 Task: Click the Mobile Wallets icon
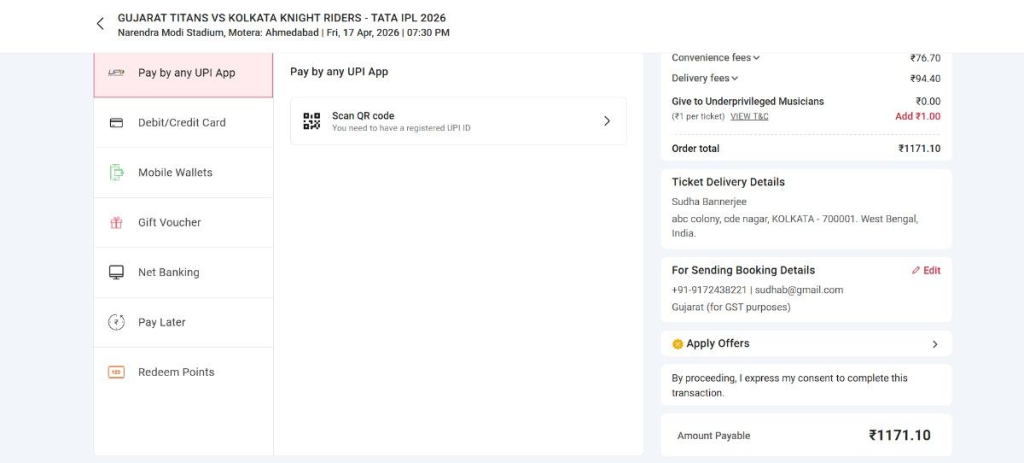coord(116,173)
